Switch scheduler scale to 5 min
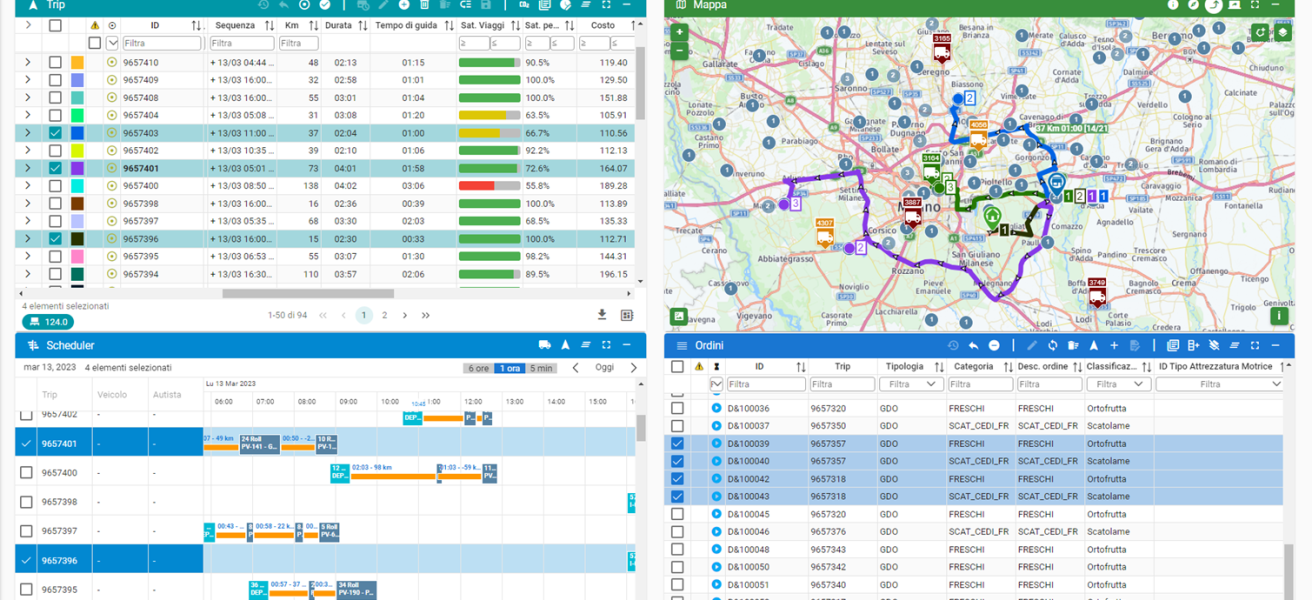 [541, 368]
